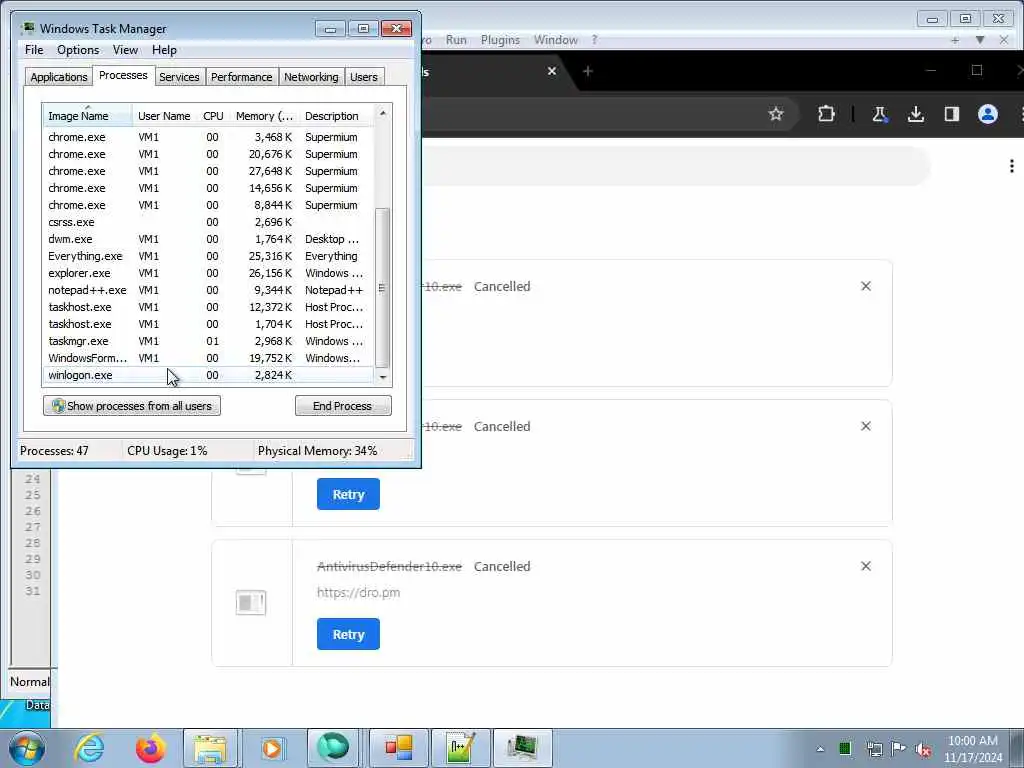The height and width of the screenshot is (768, 1024).
Task: Remove the third cancelled AntivirusDefender10.exe entry
Action: pyautogui.click(x=866, y=566)
